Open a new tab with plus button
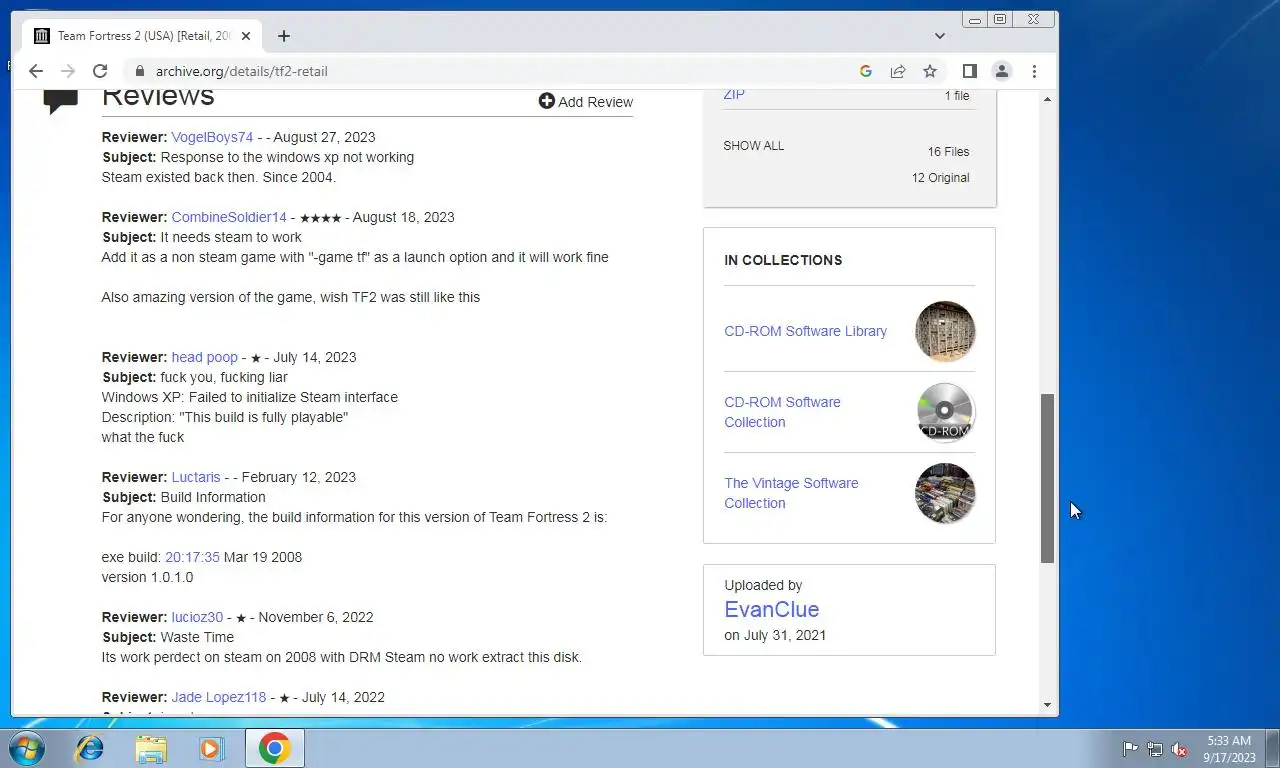This screenshot has width=1280, height=768. [x=284, y=36]
